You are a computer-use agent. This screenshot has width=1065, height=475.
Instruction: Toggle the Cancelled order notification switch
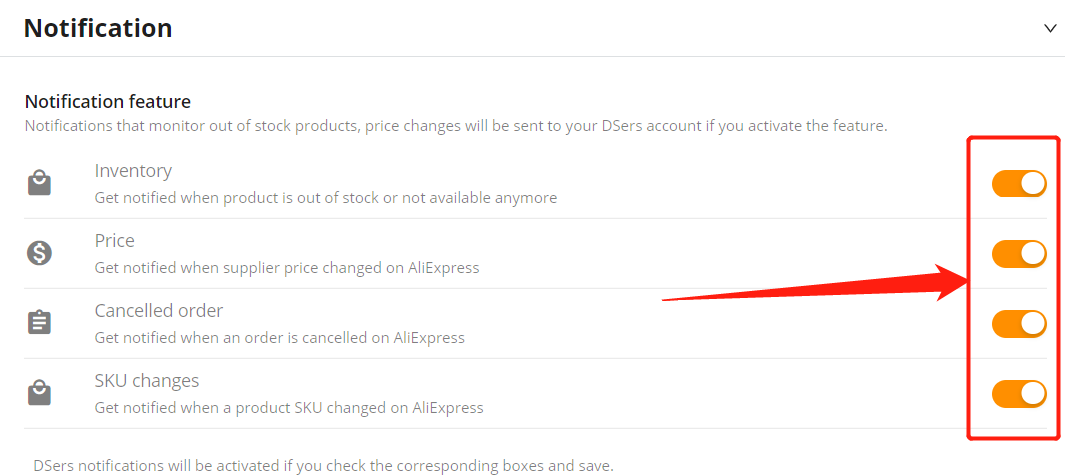(x=1019, y=323)
